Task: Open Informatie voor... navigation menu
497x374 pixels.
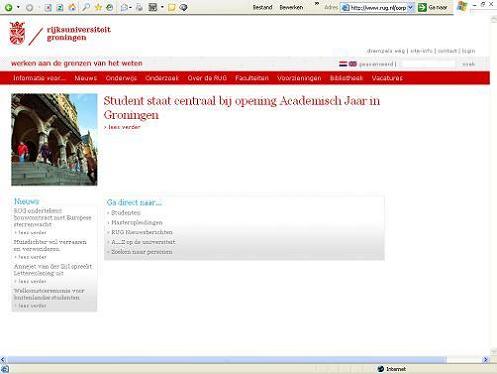Action: pyautogui.click(x=39, y=78)
